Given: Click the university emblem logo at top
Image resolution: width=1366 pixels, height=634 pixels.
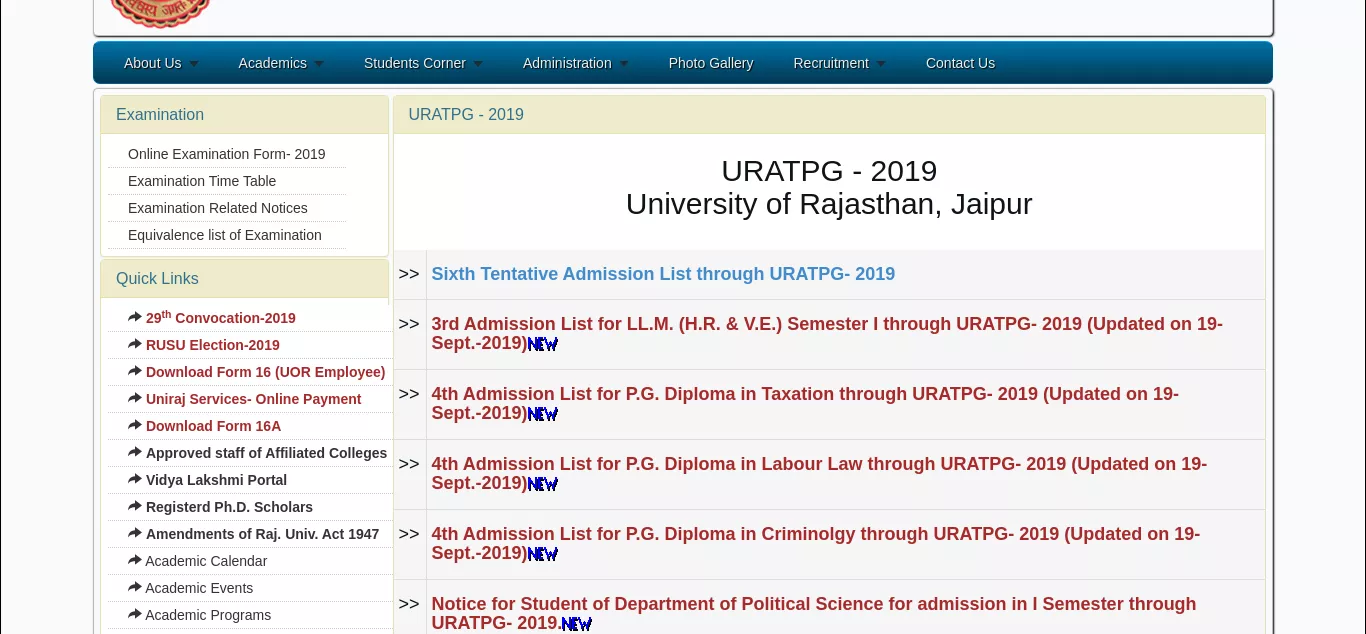Looking at the screenshot, I should coord(160,12).
